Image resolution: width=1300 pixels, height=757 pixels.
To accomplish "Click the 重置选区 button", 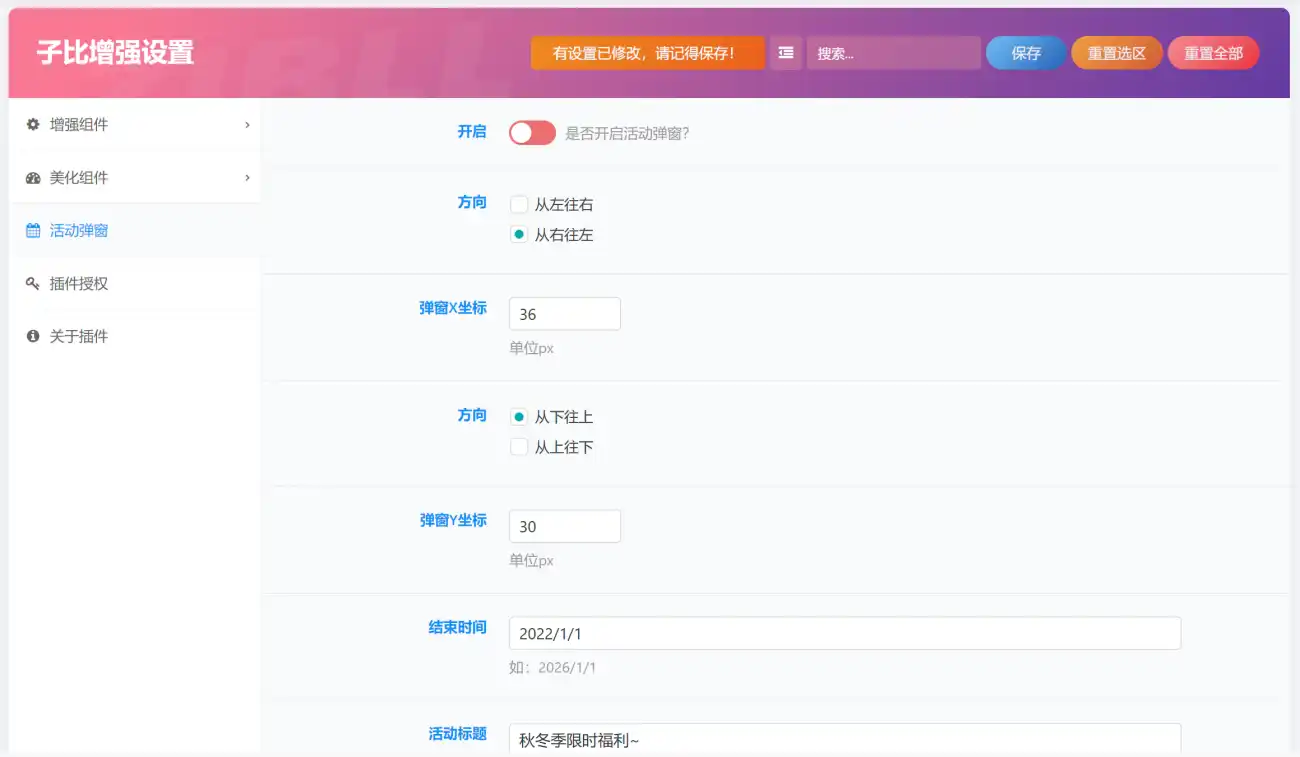I will [1116, 53].
